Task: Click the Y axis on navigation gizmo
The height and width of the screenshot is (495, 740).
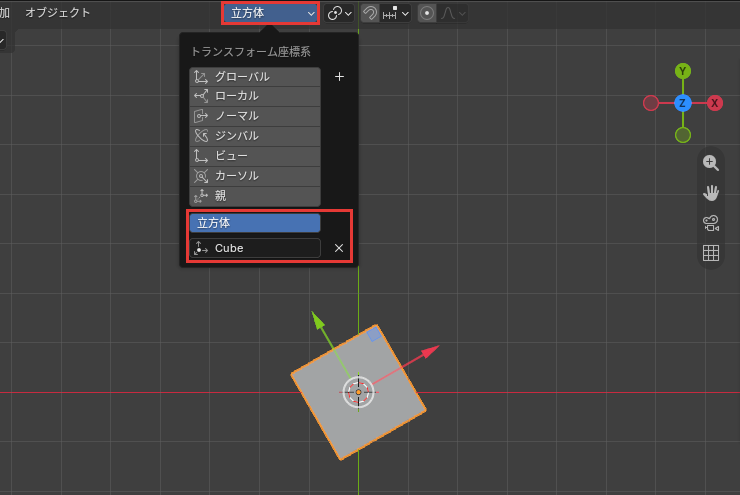Action: tap(682, 71)
